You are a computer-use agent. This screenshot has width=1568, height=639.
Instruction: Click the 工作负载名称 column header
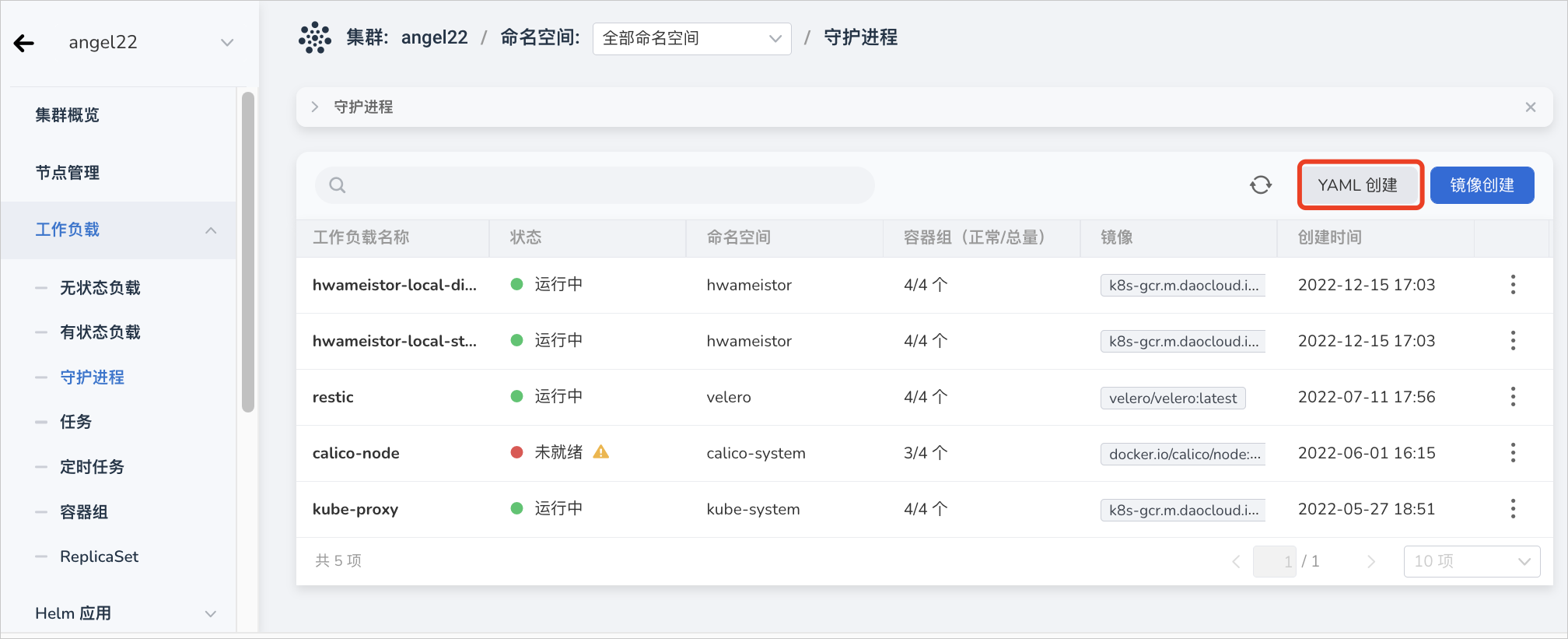point(361,237)
